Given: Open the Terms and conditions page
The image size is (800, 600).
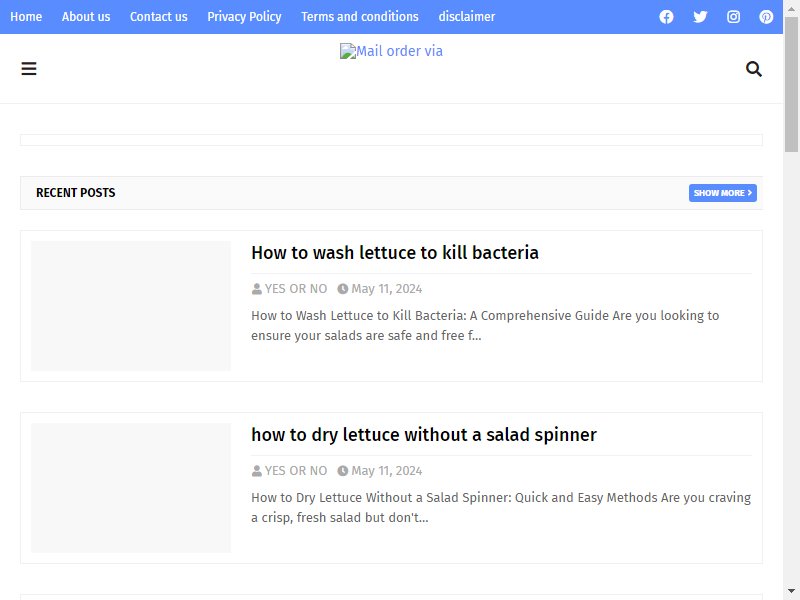Looking at the screenshot, I should 359,16.
